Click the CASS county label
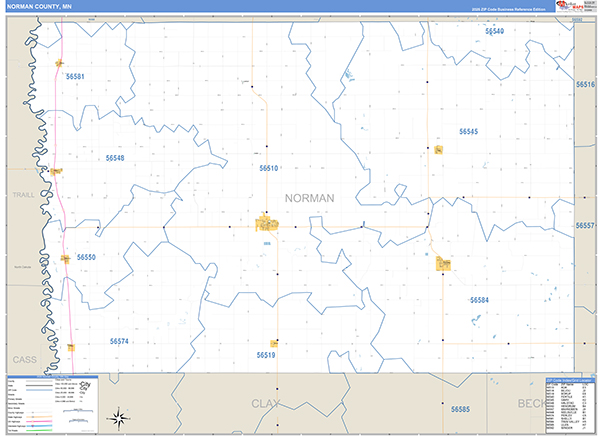 pyautogui.click(x=24, y=360)
